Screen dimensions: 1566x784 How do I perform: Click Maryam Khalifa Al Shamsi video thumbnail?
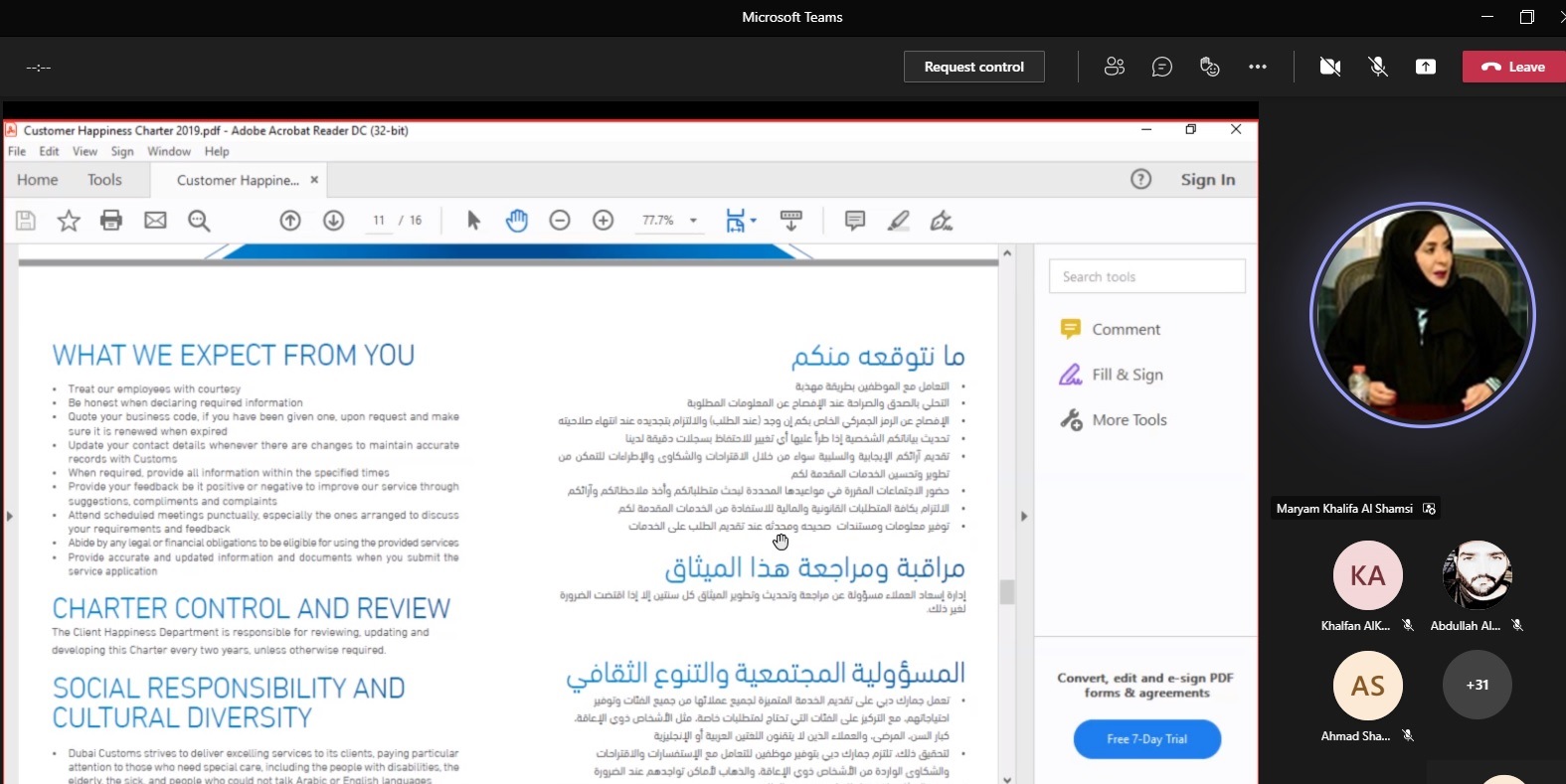tap(1423, 315)
